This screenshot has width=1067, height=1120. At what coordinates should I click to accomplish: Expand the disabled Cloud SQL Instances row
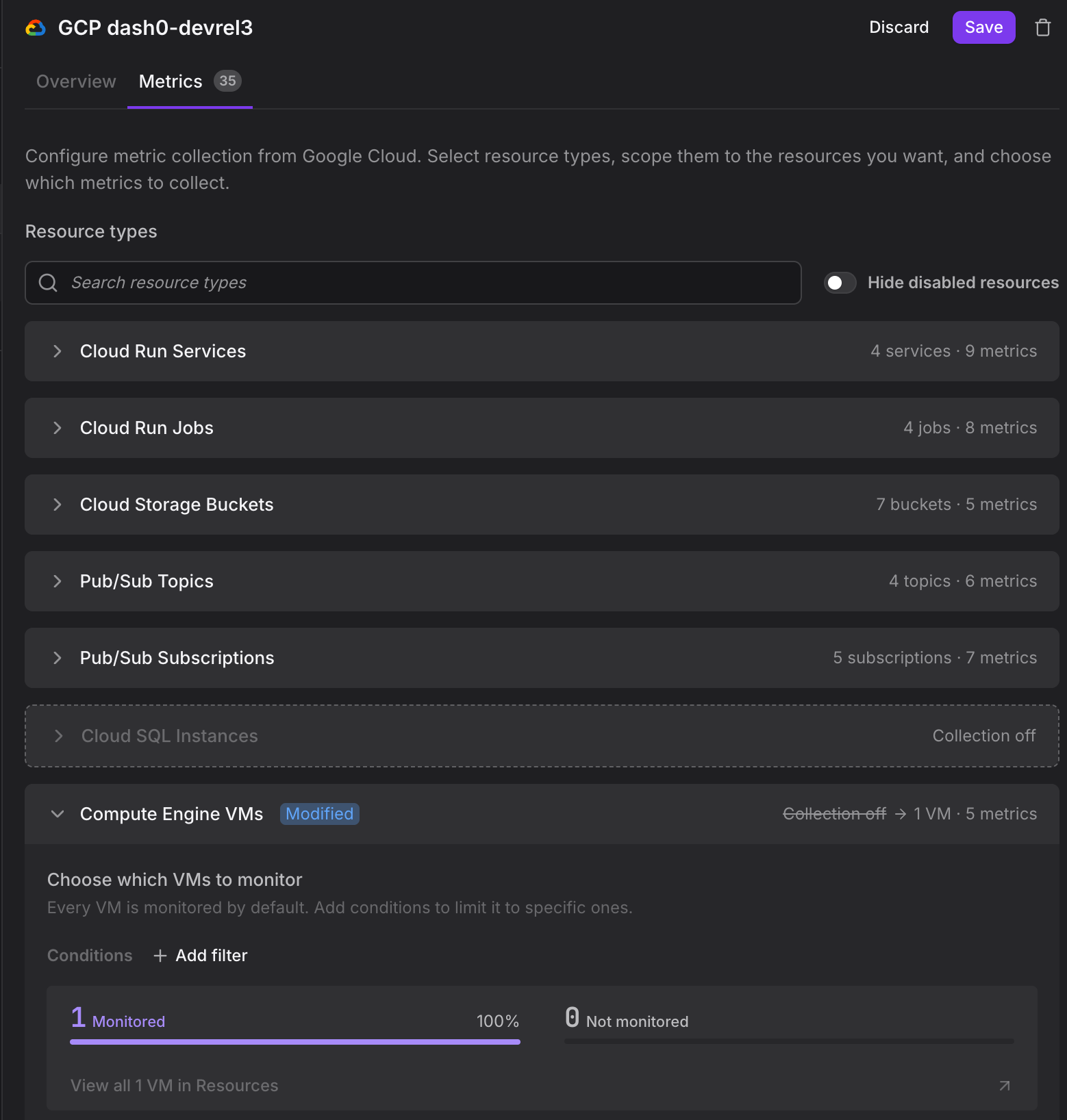[542, 736]
